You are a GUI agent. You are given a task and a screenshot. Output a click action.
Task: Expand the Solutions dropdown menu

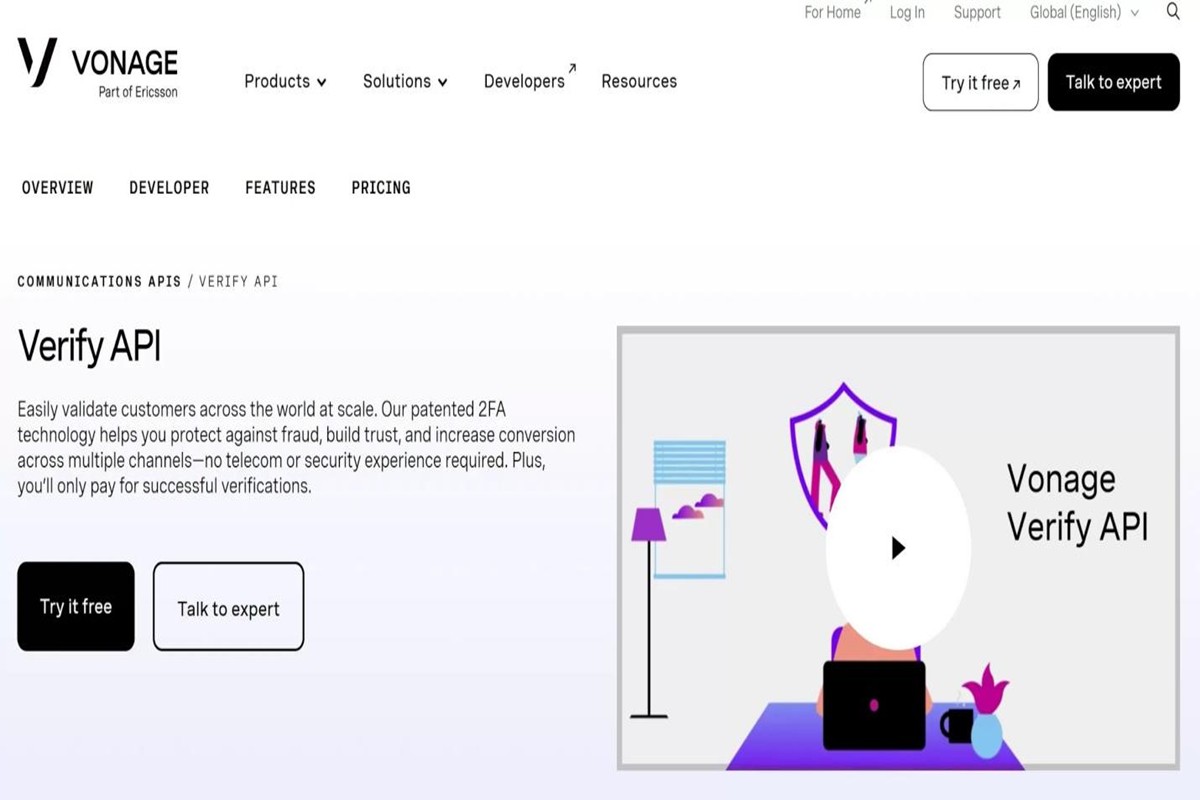[x=405, y=82]
